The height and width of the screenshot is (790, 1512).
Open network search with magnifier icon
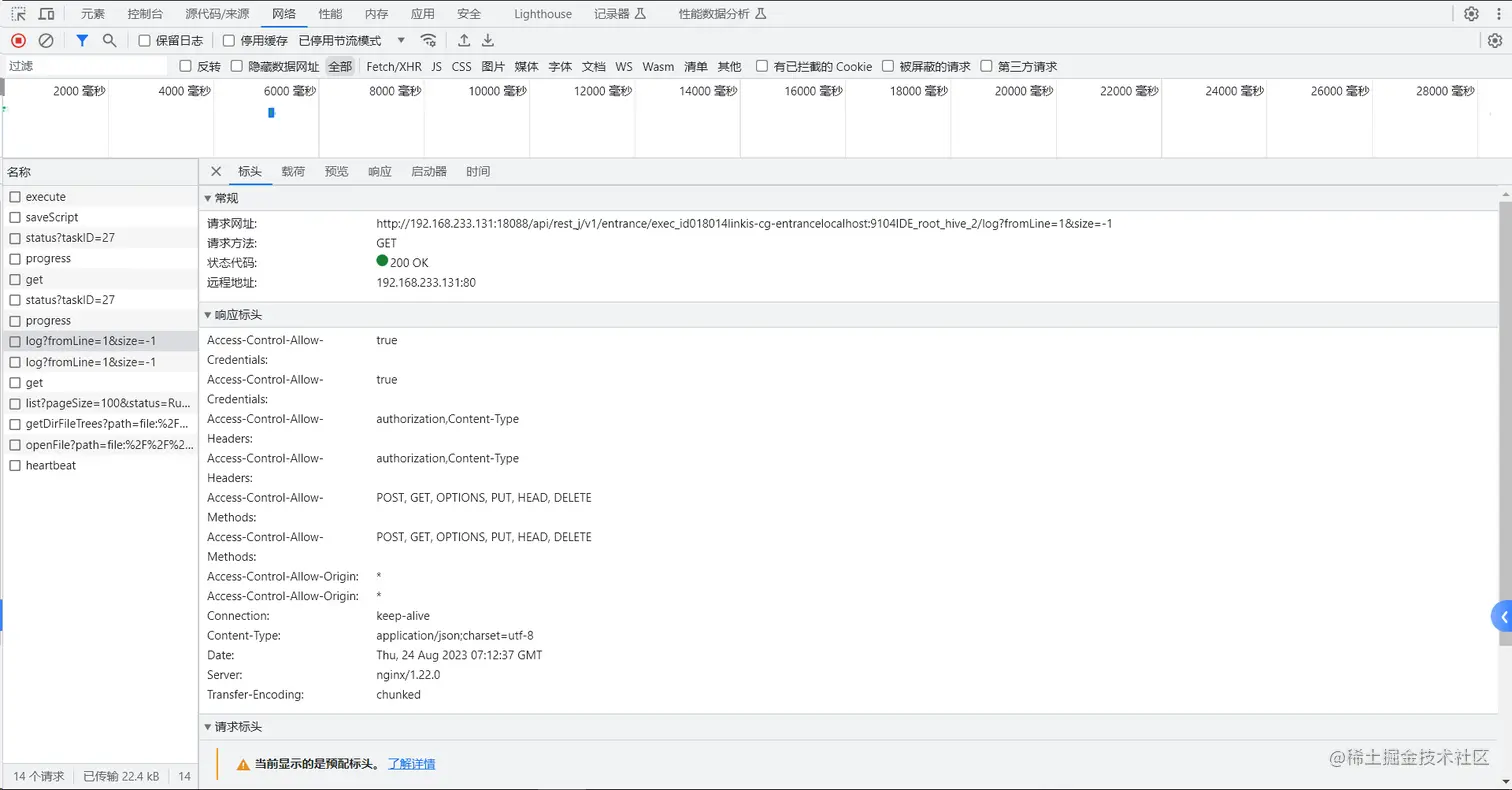pyautogui.click(x=110, y=40)
